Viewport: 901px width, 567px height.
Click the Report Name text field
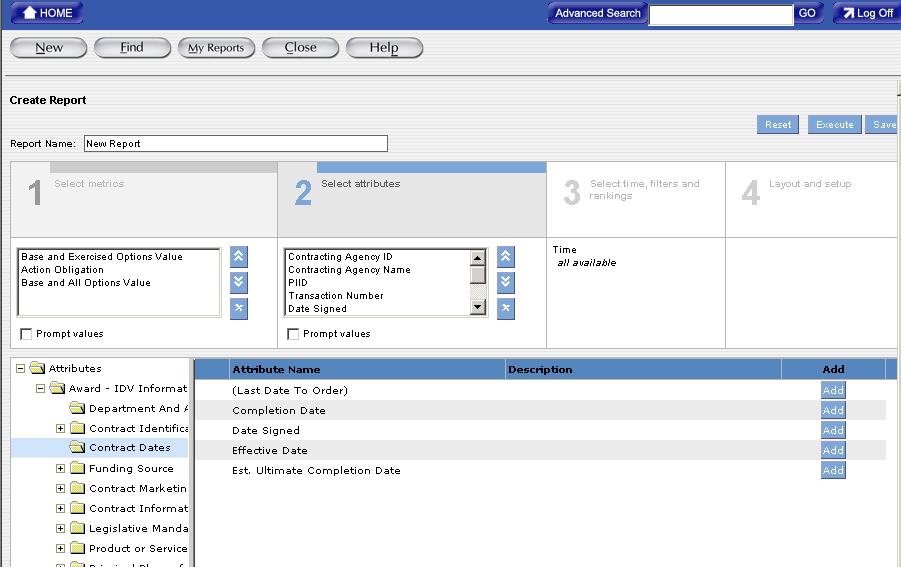(235, 144)
